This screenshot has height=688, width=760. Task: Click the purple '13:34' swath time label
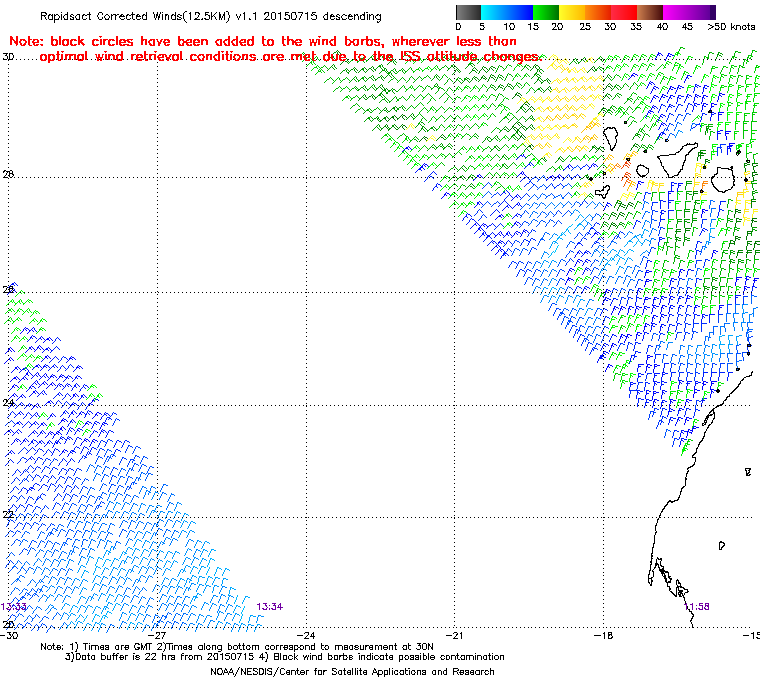269,607
